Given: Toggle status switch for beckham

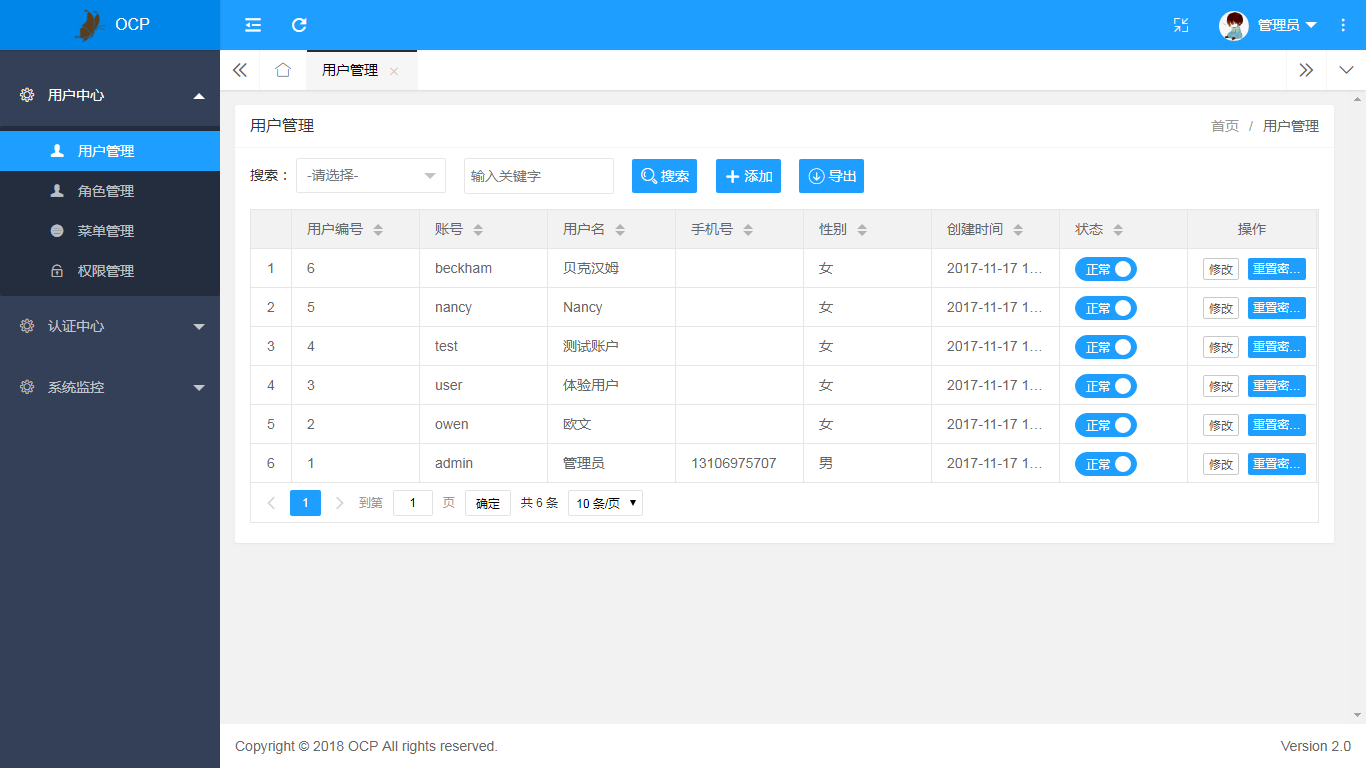Looking at the screenshot, I should [x=1106, y=269].
